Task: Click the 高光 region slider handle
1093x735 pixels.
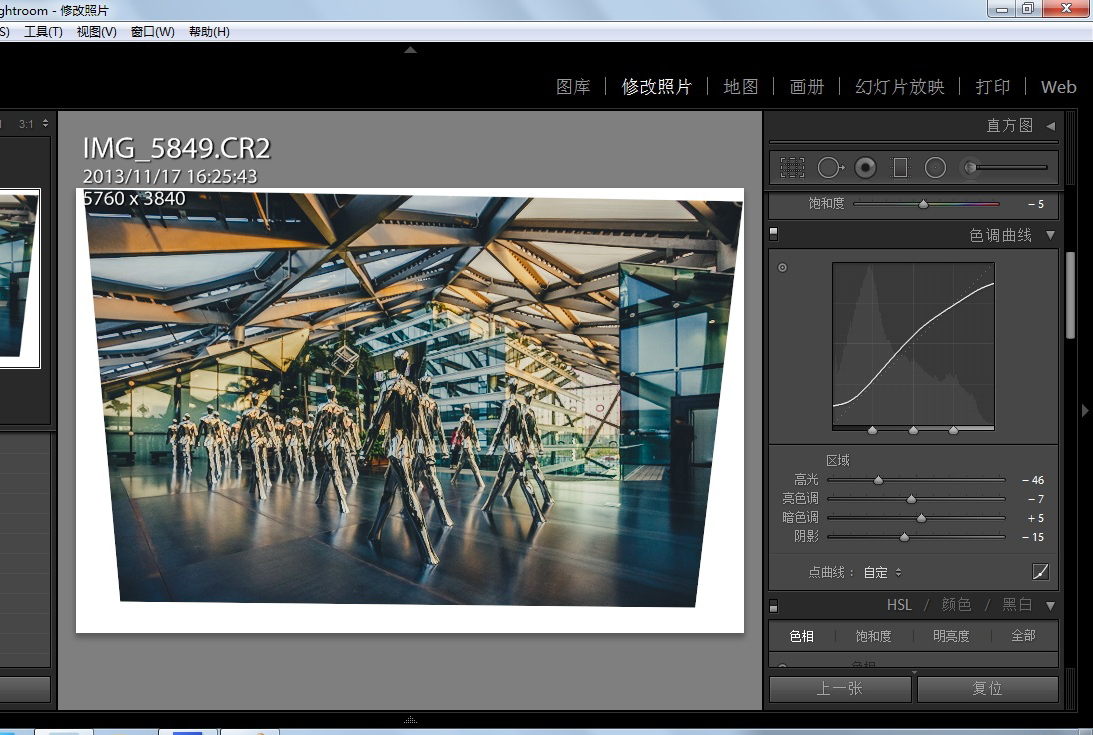Action: 878,480
